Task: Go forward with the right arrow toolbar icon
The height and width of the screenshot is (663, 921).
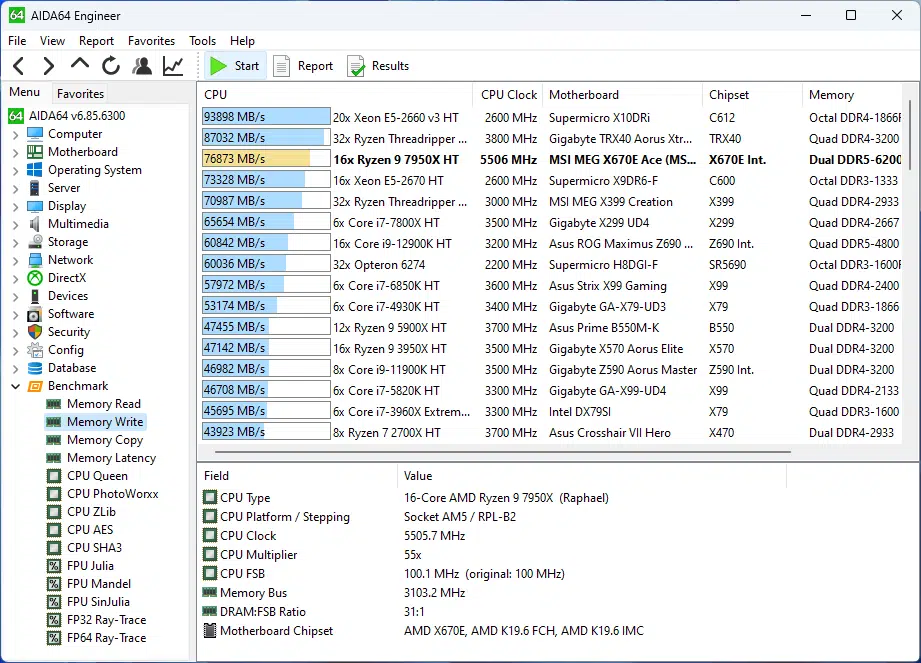Action: pyautogui.click(x=48, y=66)
